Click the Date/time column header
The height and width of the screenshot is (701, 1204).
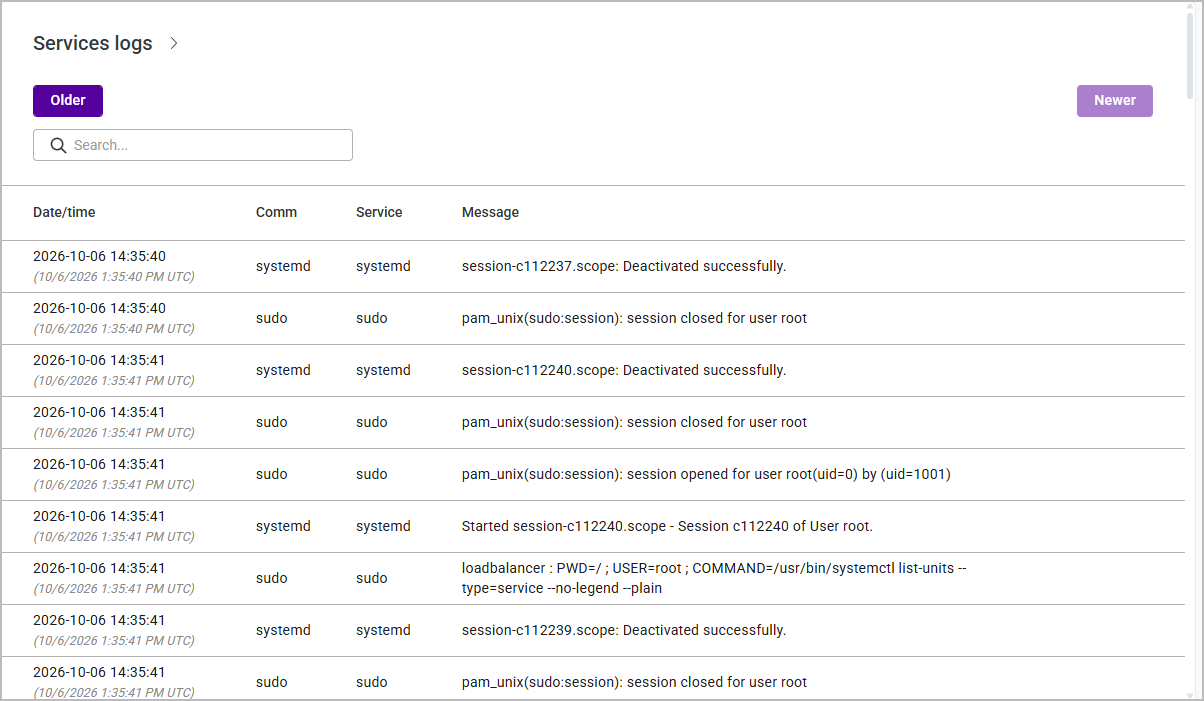64,212
